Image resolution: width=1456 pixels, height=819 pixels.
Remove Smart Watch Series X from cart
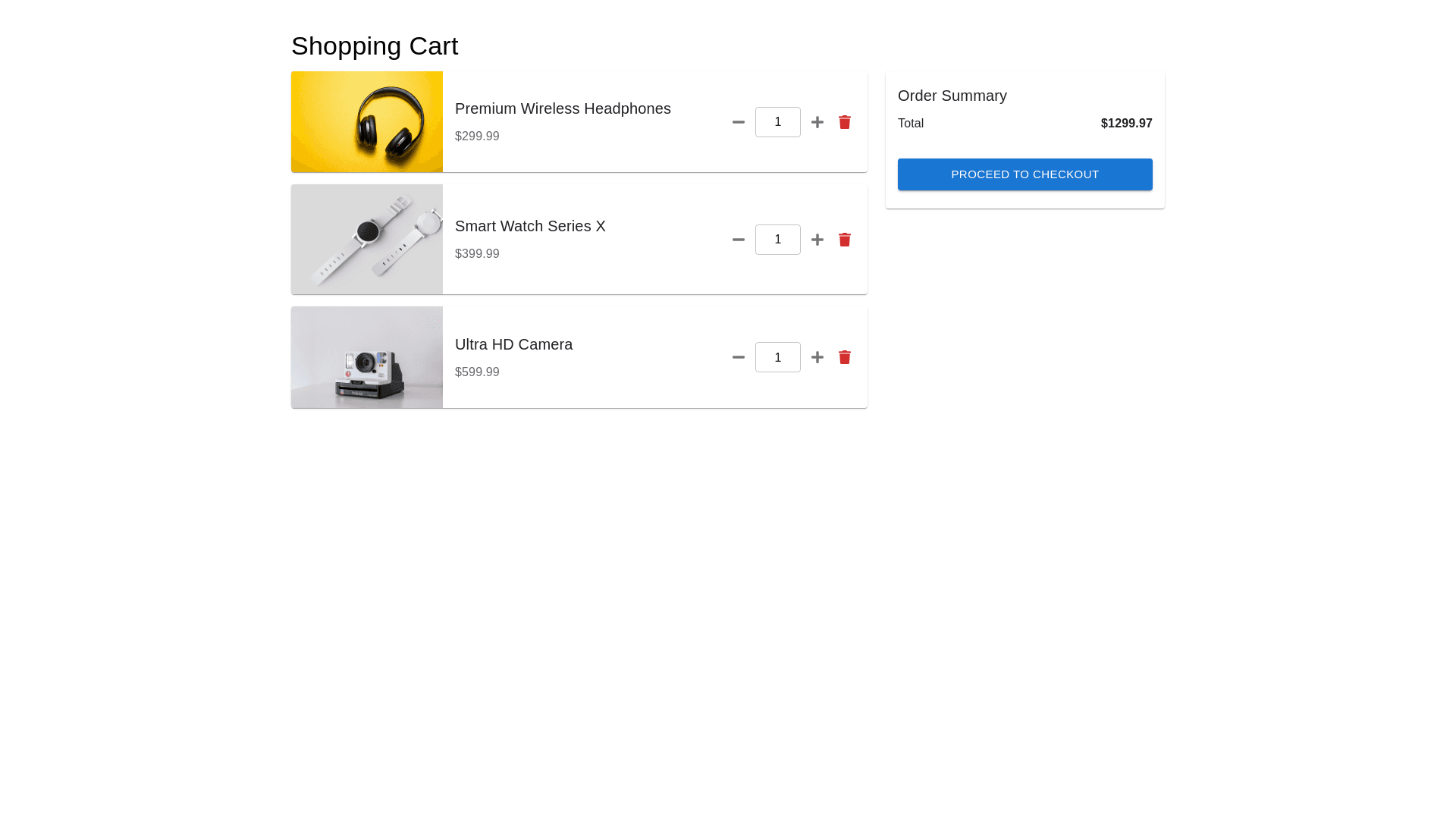[x=844, y=240]
